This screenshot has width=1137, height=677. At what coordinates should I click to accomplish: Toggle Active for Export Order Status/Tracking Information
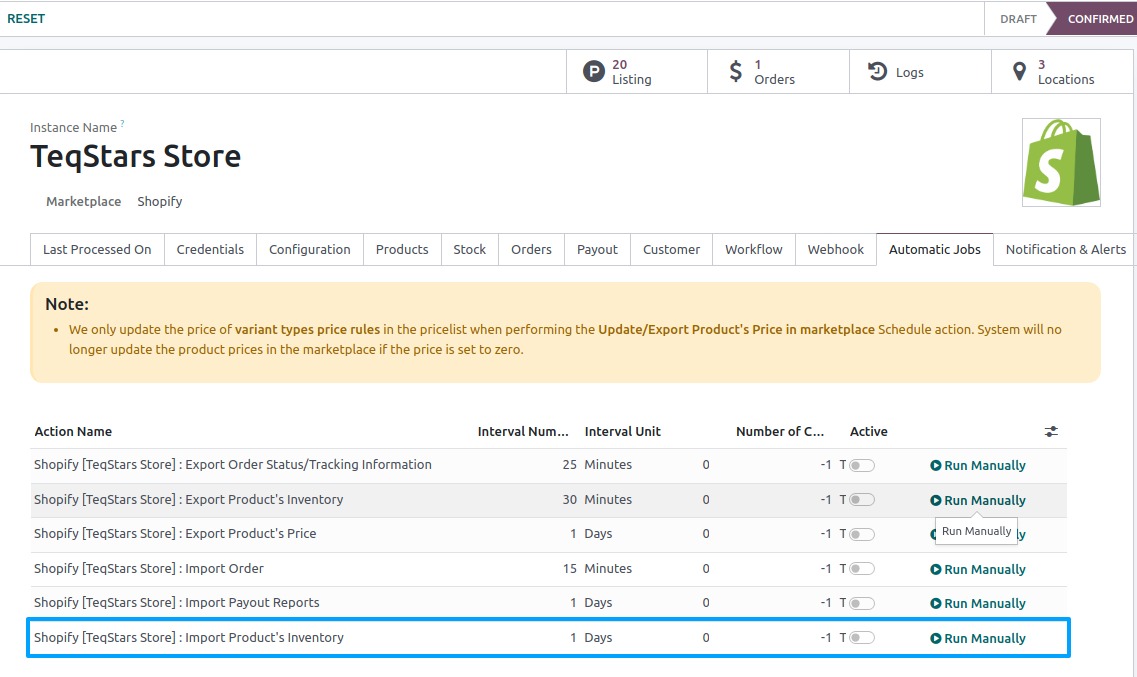tap(862, 465)
